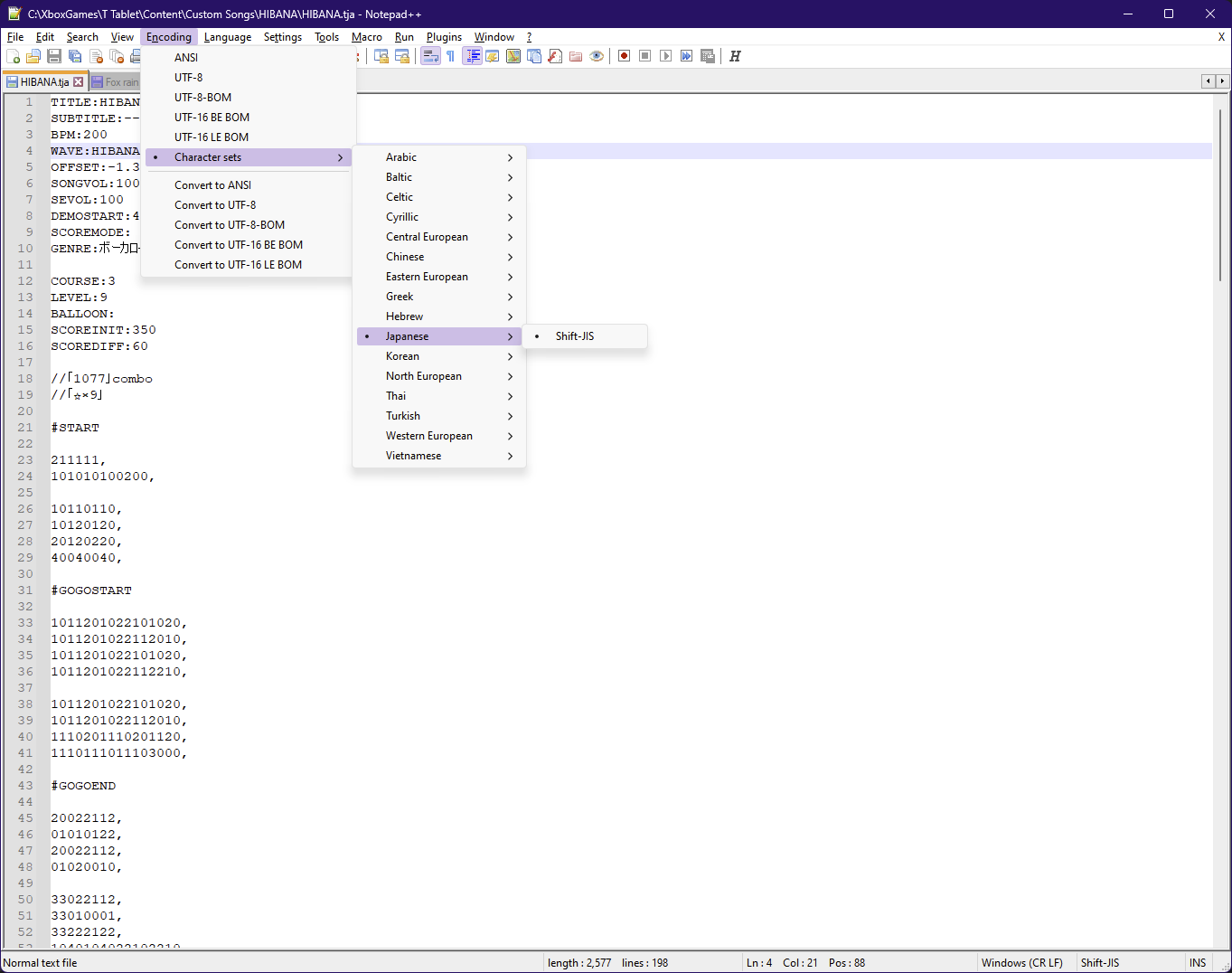
Task: Select the Shift-JIS encoding option
Action: pyautogui.click(x=585, y=336)
